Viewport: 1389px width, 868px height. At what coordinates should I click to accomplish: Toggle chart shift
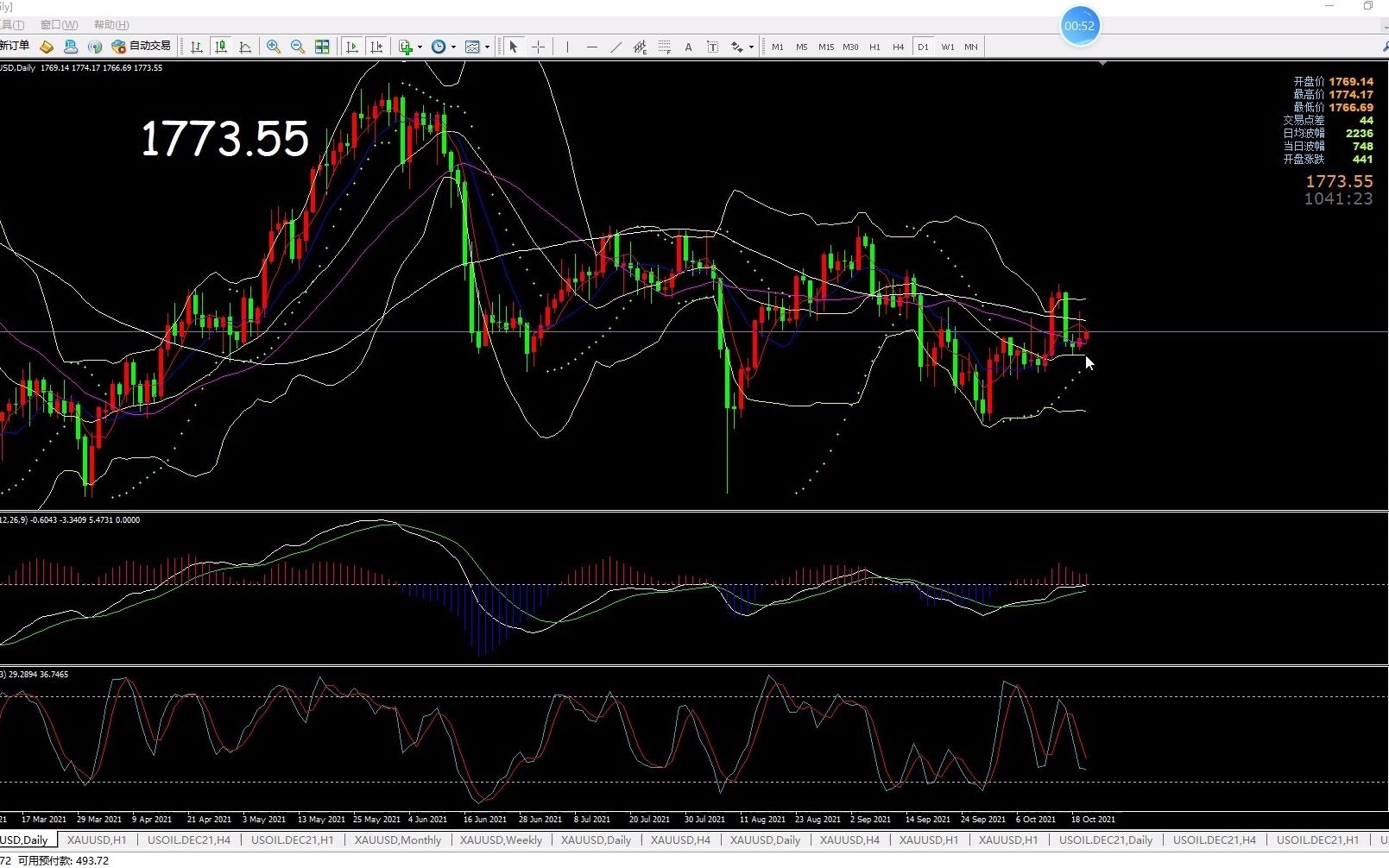376,47
